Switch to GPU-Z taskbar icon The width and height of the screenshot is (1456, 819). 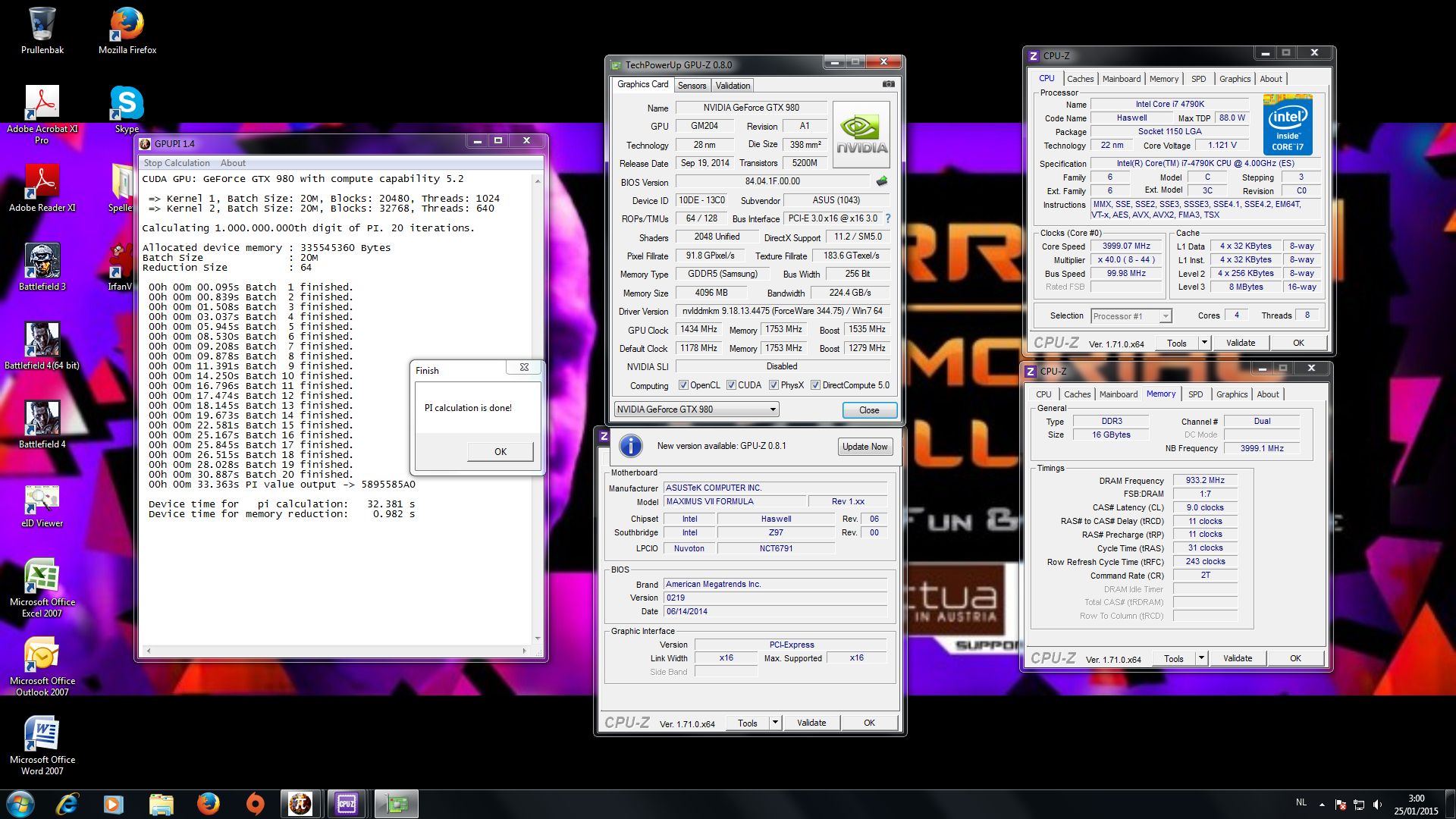[395, 804]
